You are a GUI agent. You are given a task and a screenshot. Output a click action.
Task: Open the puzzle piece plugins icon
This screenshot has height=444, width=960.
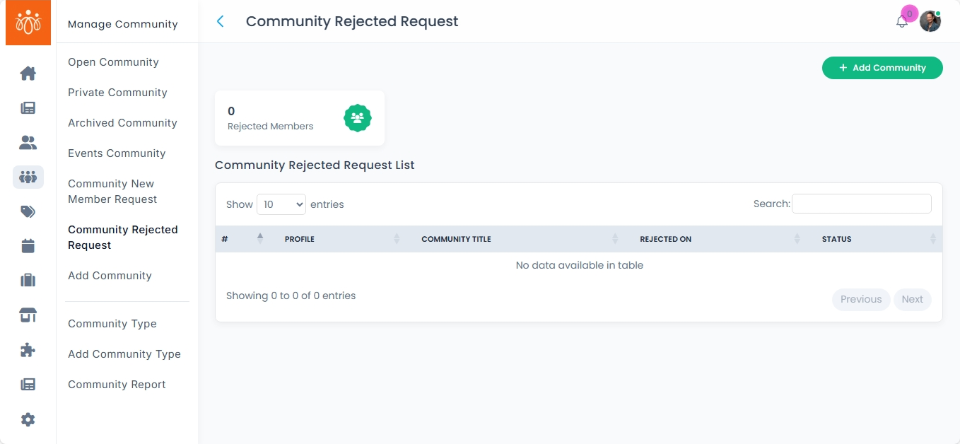tap(28, 350)
